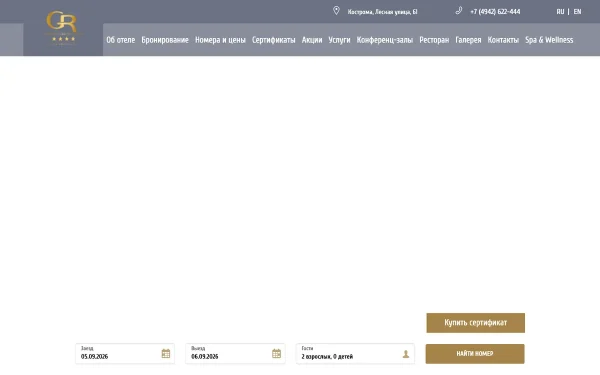The image size is (600, 375).
Task: Open the check-out calendar icon
Action: [x=276, y=354]
